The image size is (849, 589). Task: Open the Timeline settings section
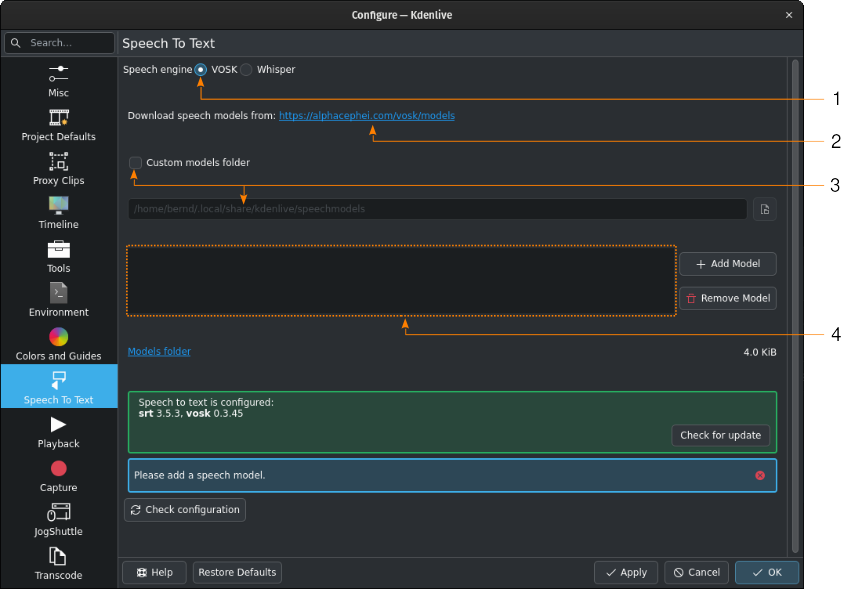(x=58, y=213)
